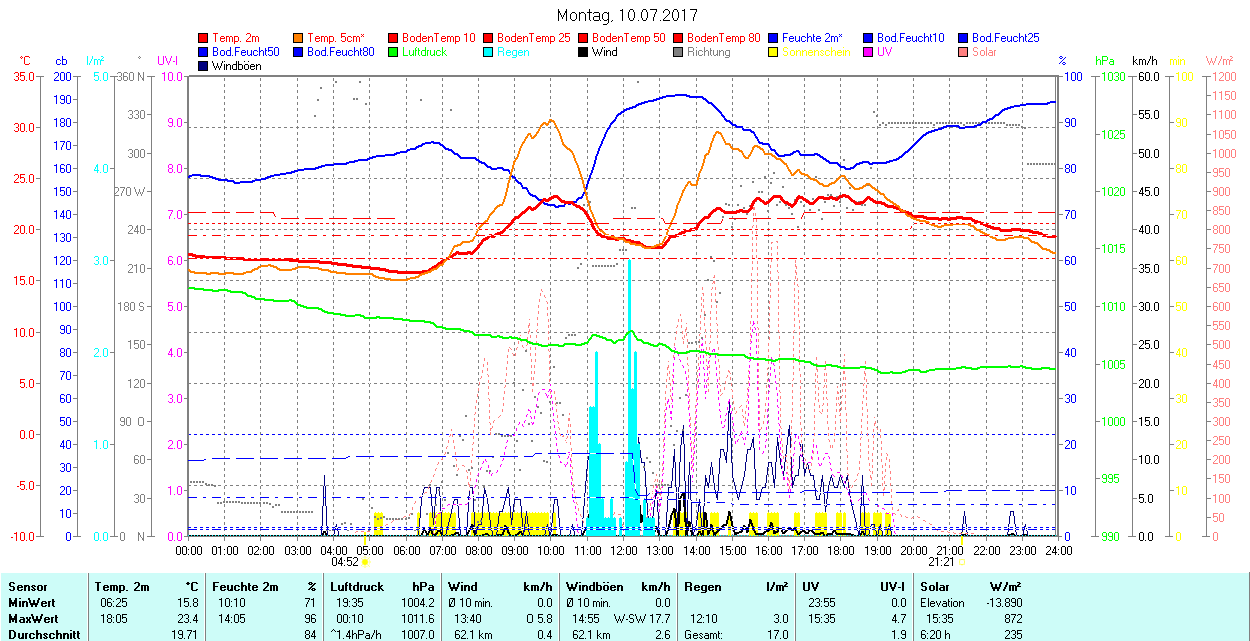Click the black Wind legend swatch
Image resolution: width=1250 pixels, height=641 pixels.
point(582,52)
